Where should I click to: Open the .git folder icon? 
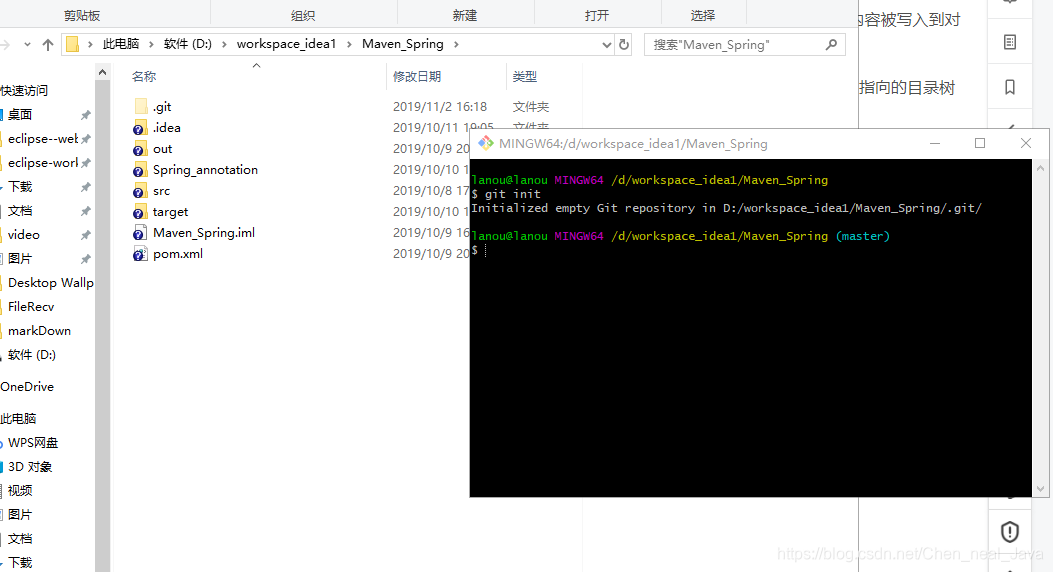(140, 107)
